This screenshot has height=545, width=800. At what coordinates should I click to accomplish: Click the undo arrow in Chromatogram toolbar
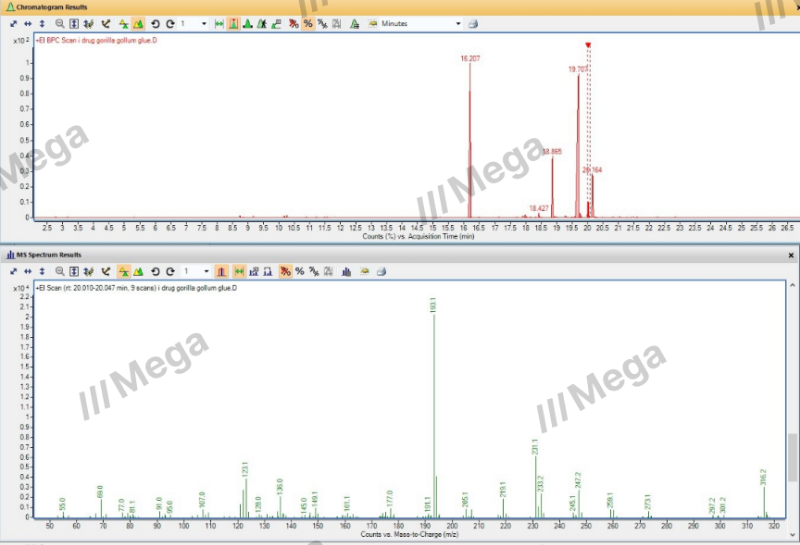(155, 23)
